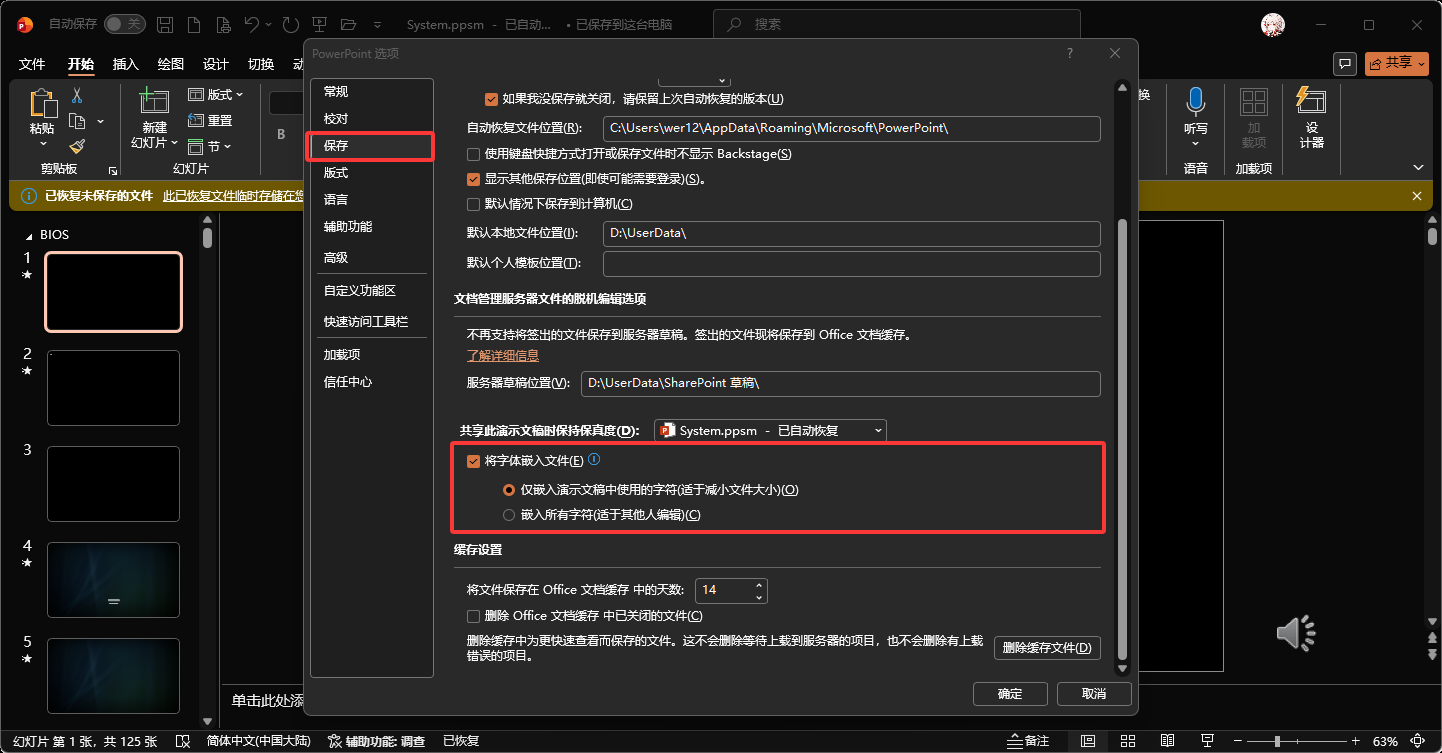1442x753 pixels.
Task: Select 嵌入所有字符(适于其他人编辑) radio option
Action: (509, 515)
